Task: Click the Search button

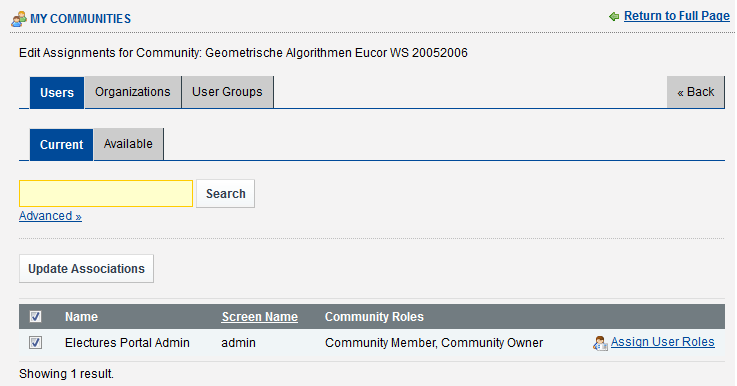Action: coord(226,194)
